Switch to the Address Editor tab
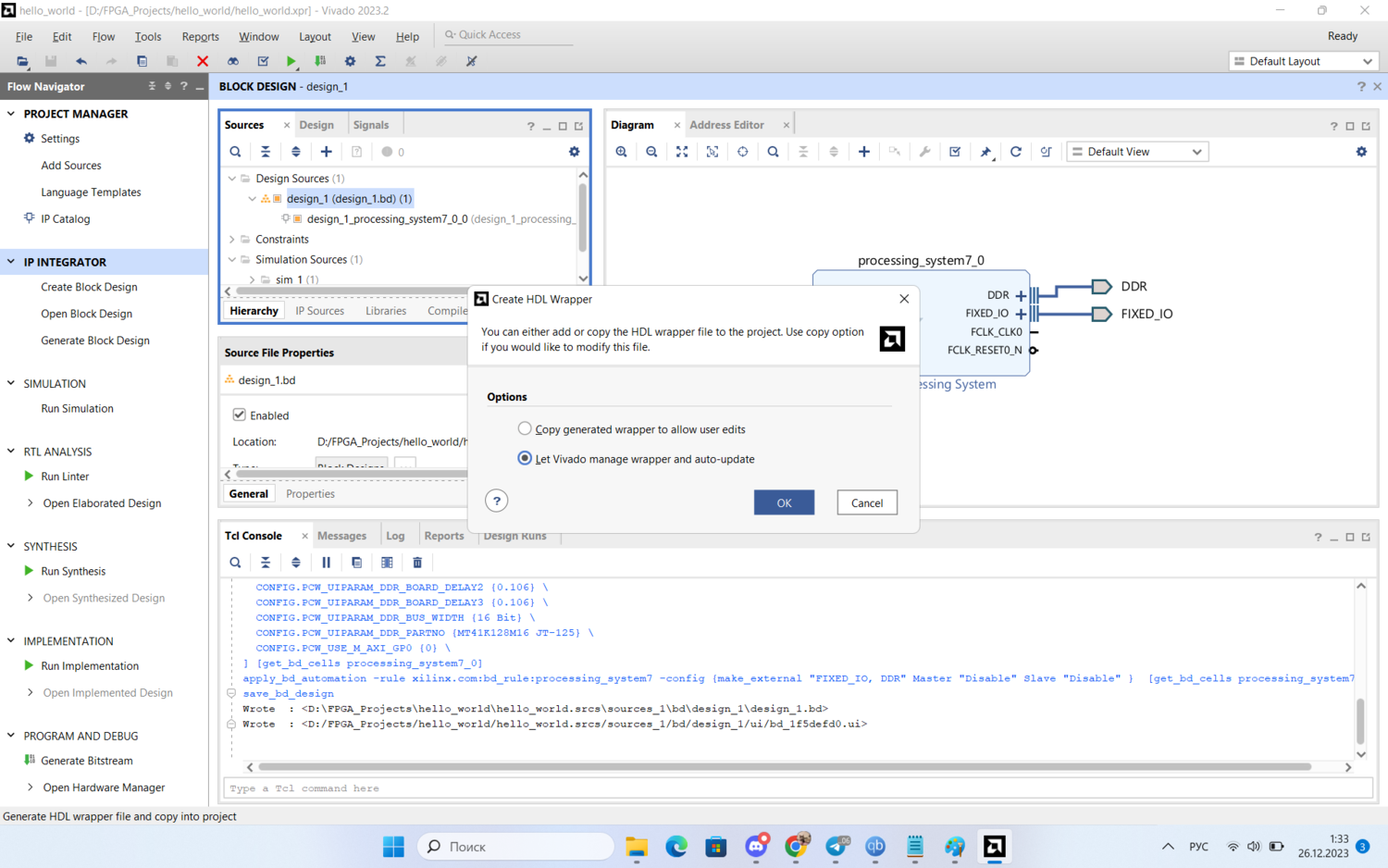 [x=726, y=125]
